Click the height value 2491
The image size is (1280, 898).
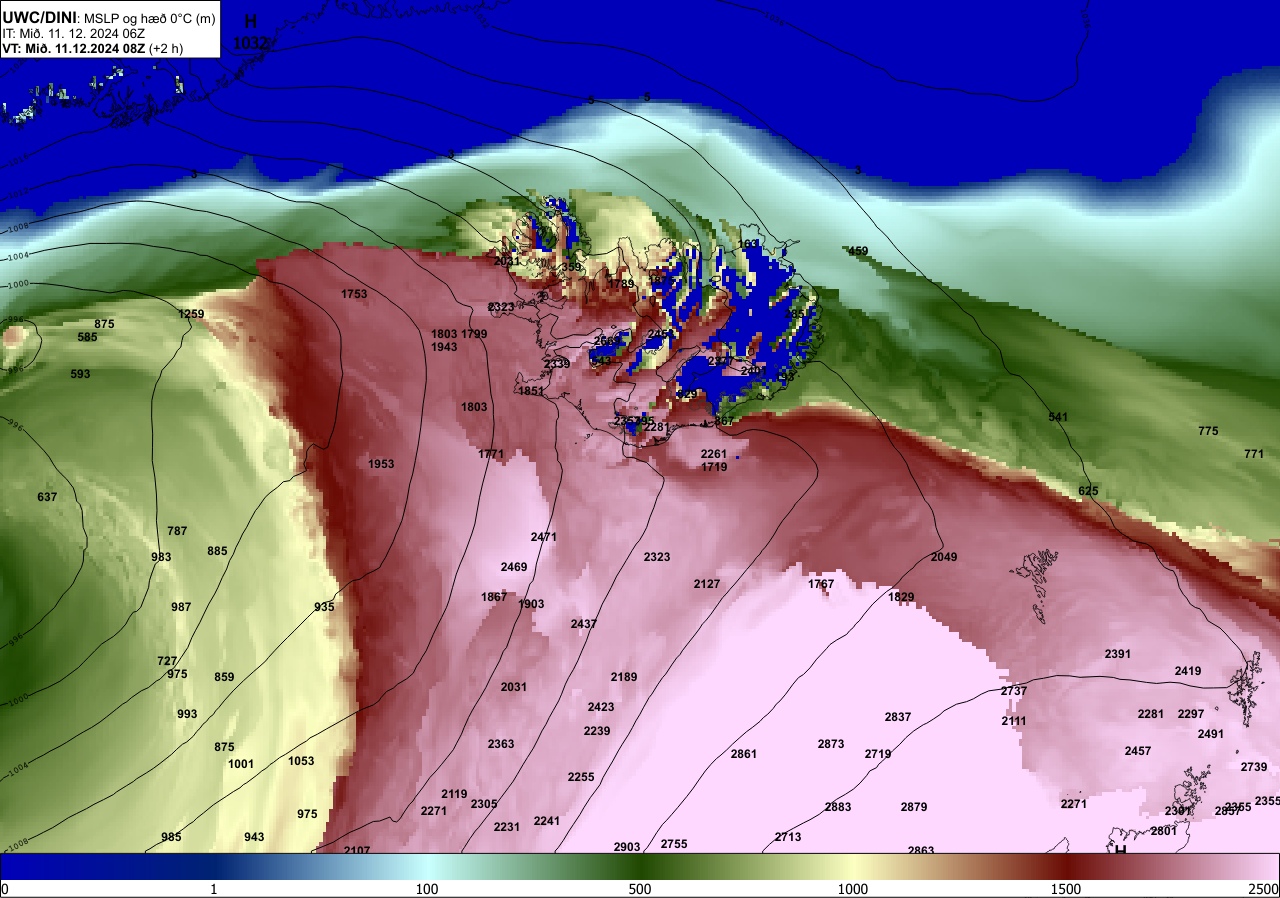click(1211, 734)
